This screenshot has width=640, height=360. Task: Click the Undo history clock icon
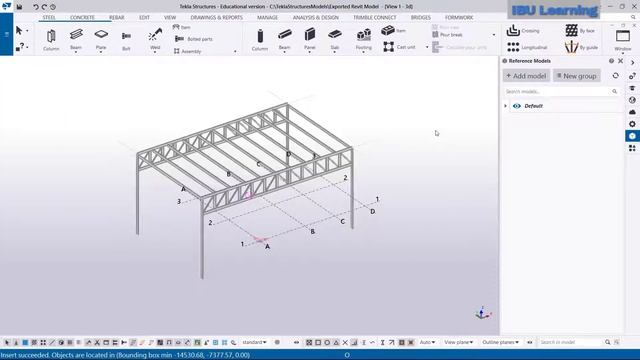coord(53,7)
